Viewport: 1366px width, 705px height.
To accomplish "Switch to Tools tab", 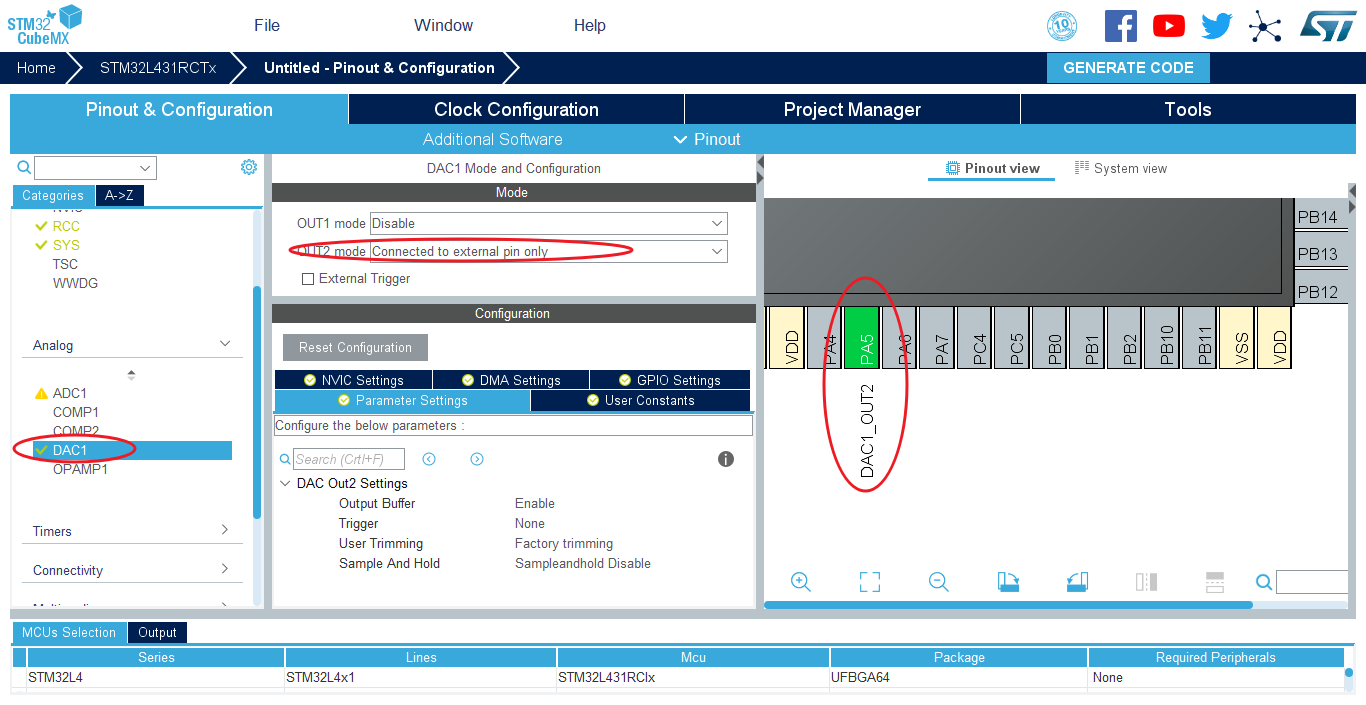I will (1188, 109).
